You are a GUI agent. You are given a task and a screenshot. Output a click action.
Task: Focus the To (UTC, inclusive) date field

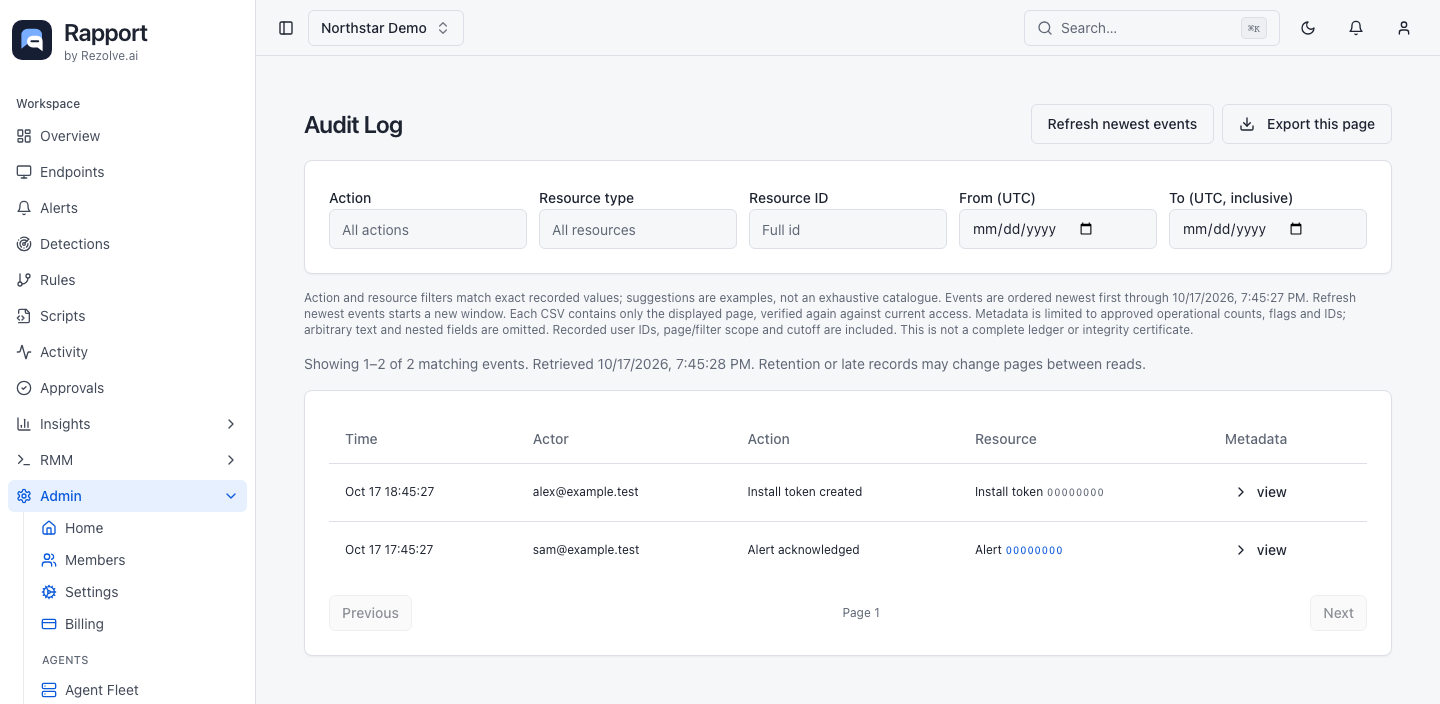(x=1268, y=229)
